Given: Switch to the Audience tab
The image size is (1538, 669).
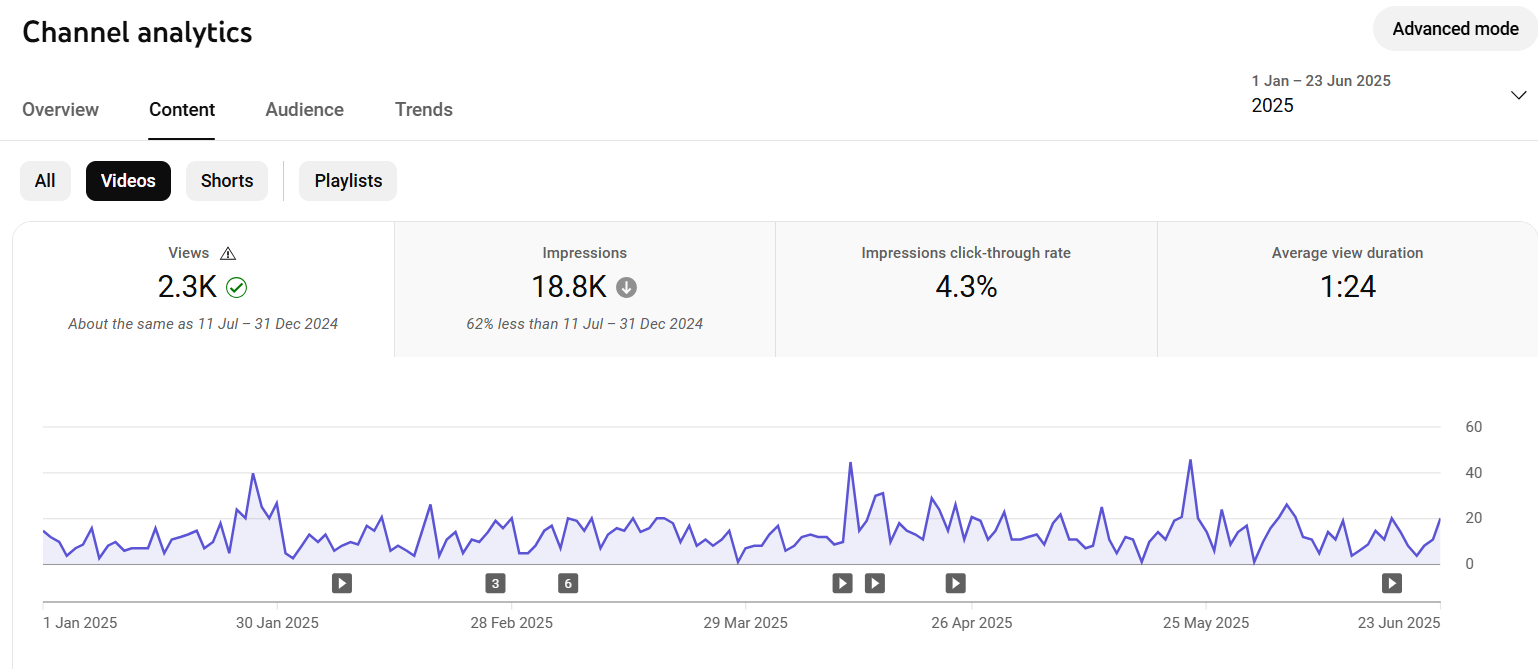Looking at the screenshot, I should pyautogui.click(x=305, y=110).
